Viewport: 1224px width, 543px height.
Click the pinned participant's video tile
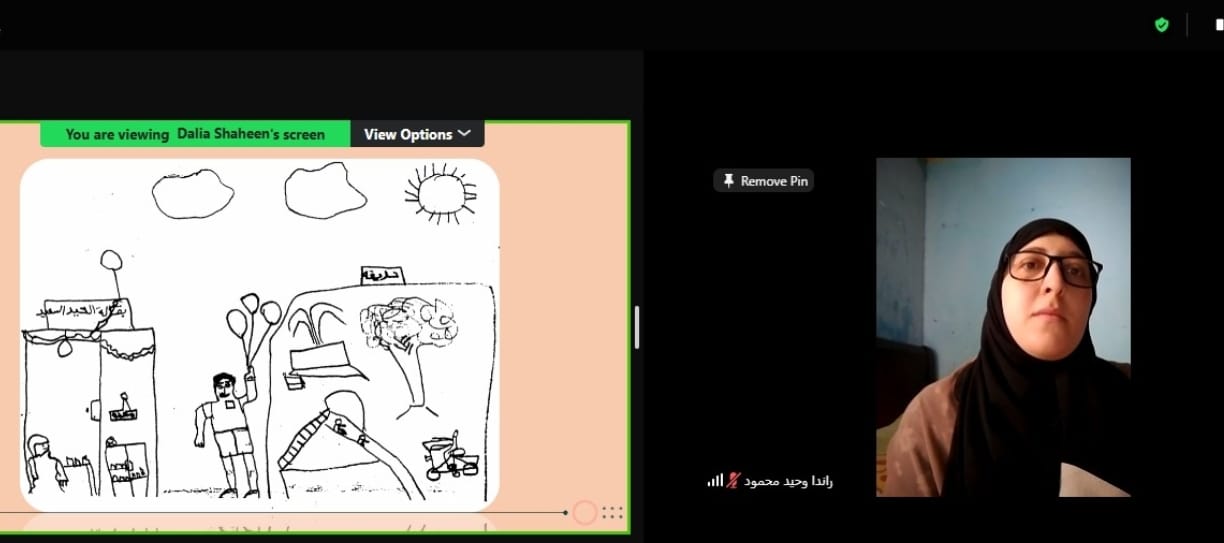point(1003,327)
